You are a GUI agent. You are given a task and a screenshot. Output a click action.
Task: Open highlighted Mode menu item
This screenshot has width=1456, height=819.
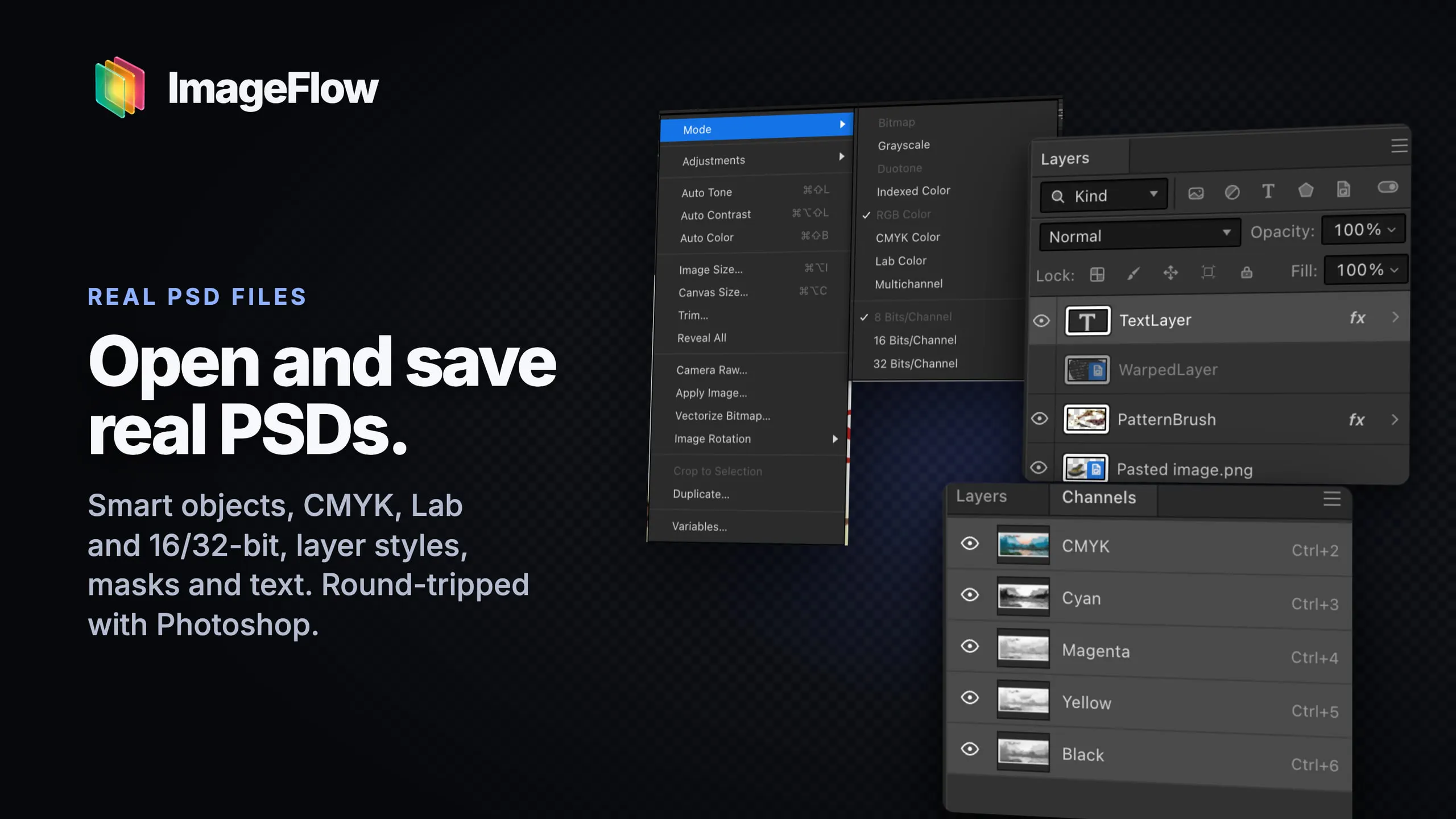tap(756, 127)
